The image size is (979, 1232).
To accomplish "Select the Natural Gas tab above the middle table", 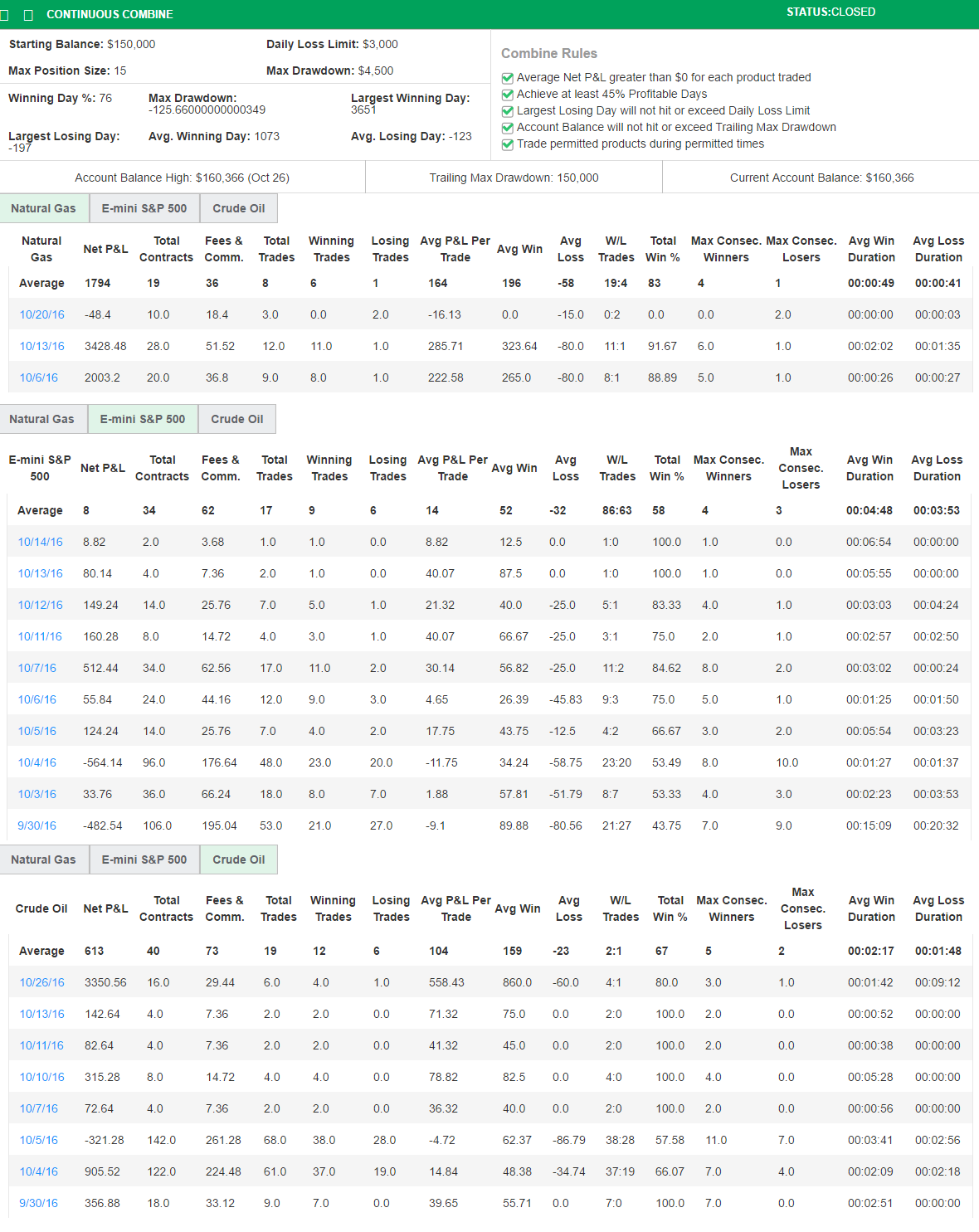I will (43, 419).
